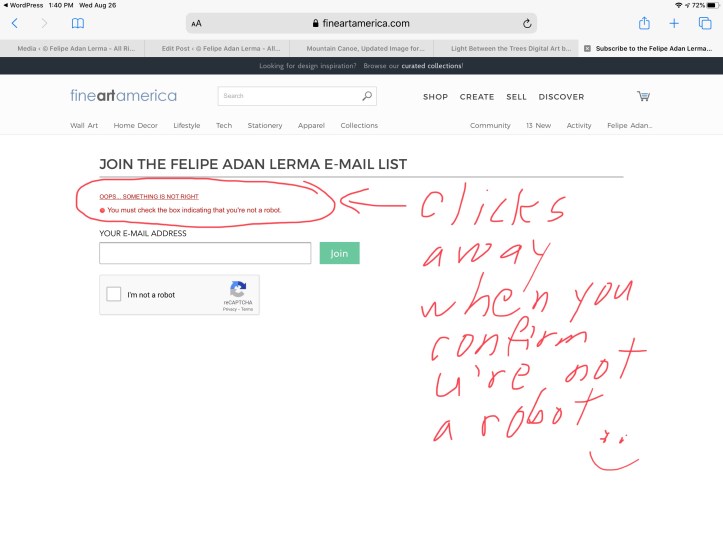Open the Safari share sheet icon
Screen dimensions: 723x541
pos(644,23)
